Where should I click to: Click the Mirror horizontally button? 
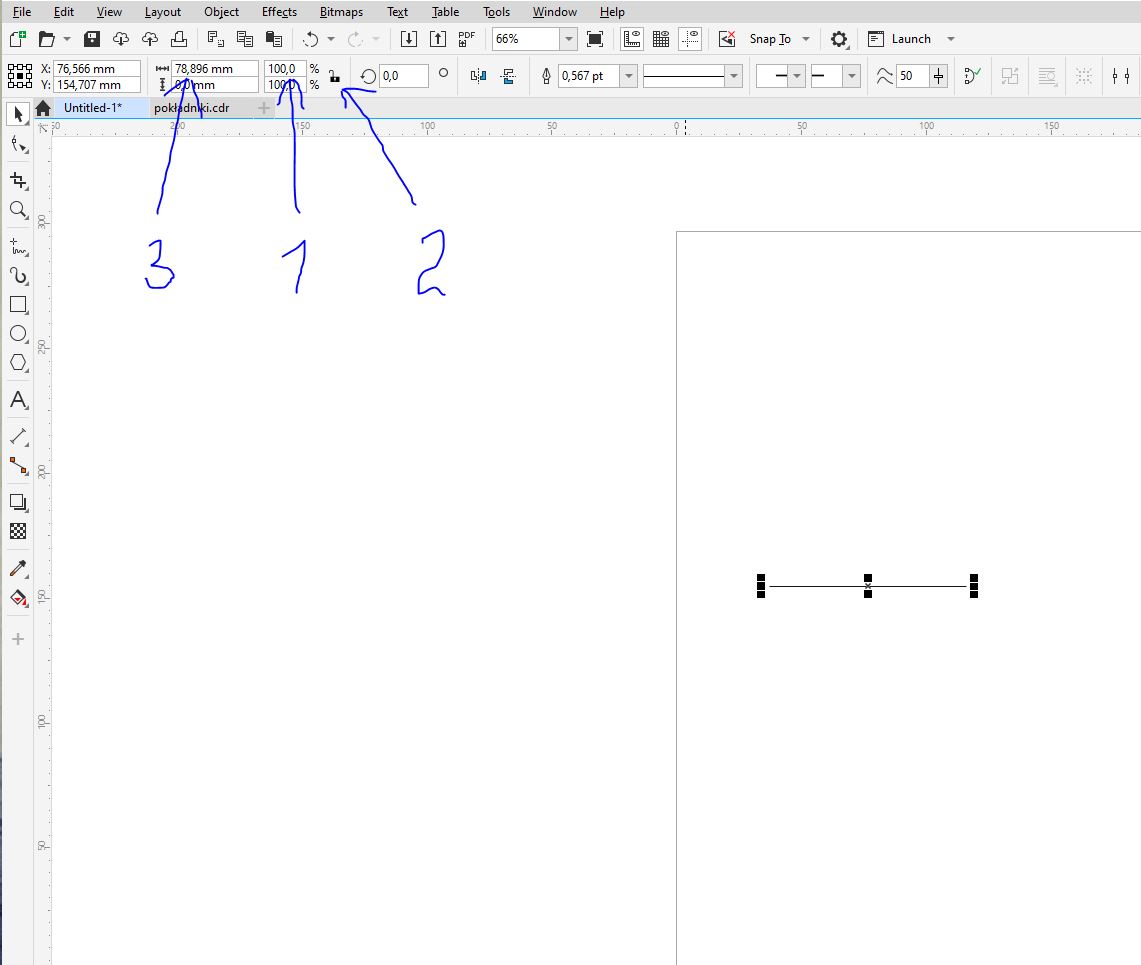478,76
